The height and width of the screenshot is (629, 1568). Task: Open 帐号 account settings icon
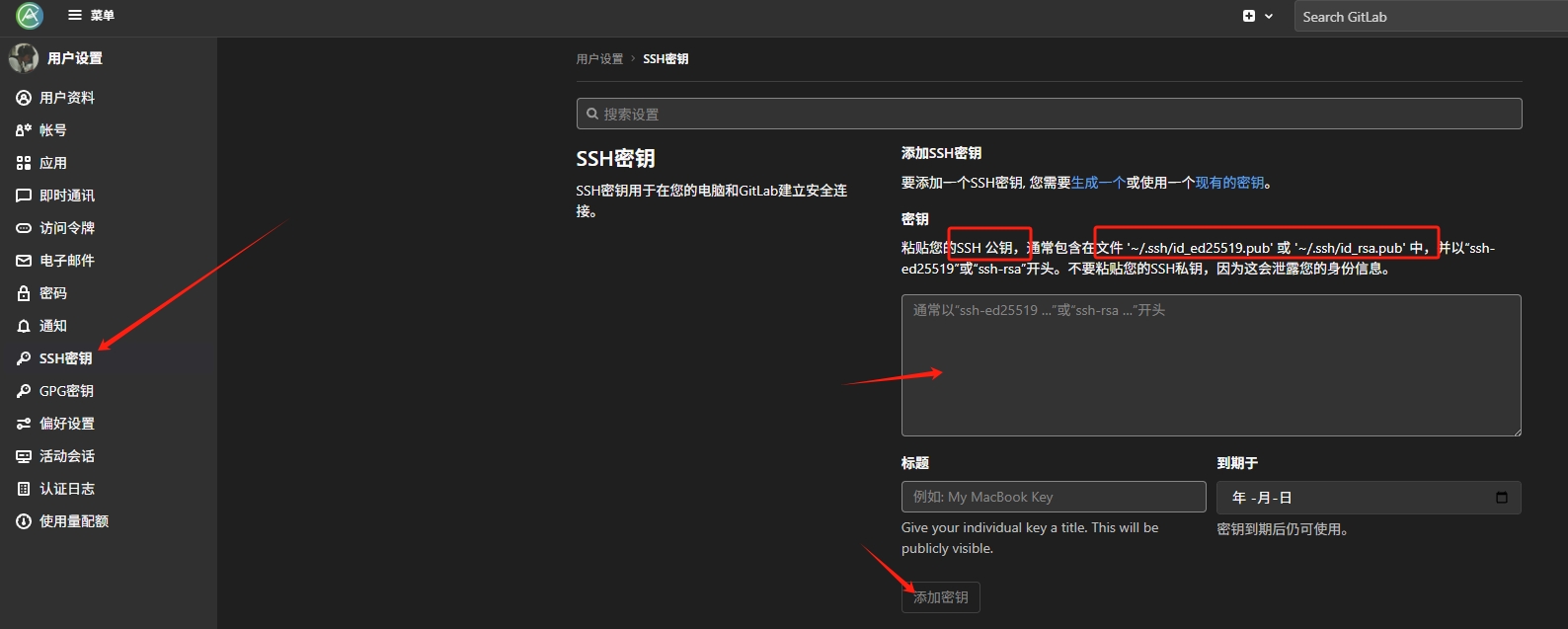[x=24, y=130]
